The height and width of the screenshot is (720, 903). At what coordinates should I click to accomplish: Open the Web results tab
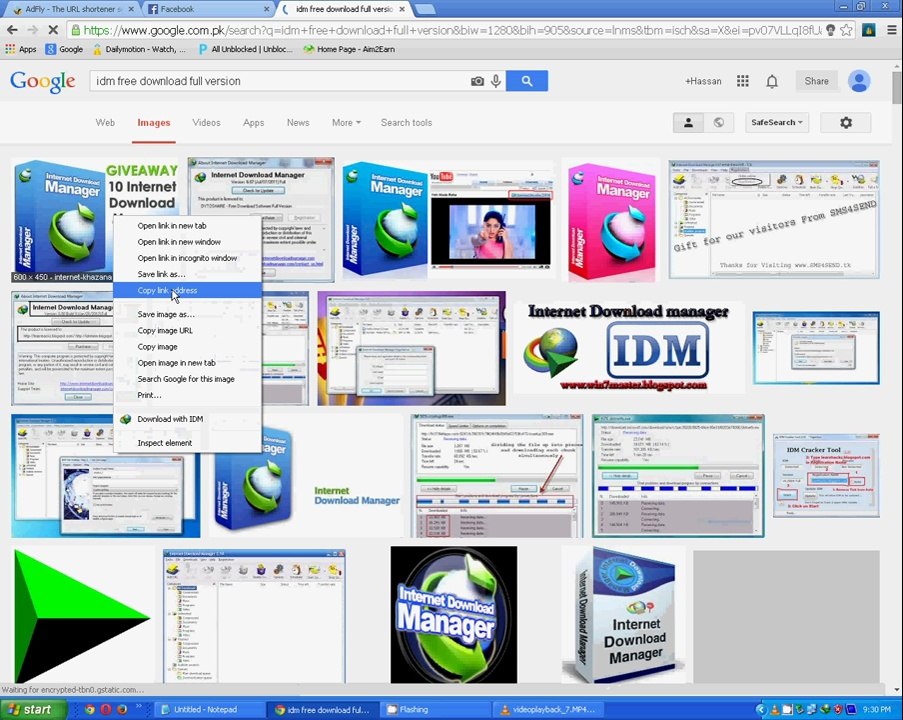coord(105,123)
